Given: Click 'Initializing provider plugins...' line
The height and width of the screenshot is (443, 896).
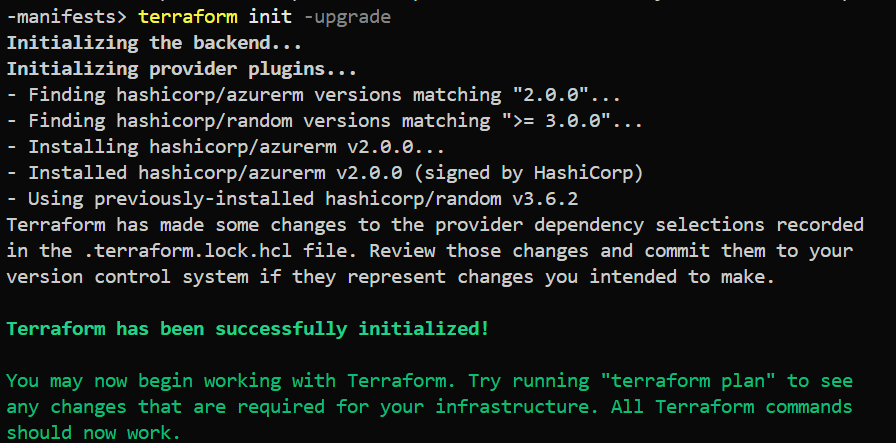Looking at the screenshot, I should coord(182,69).
